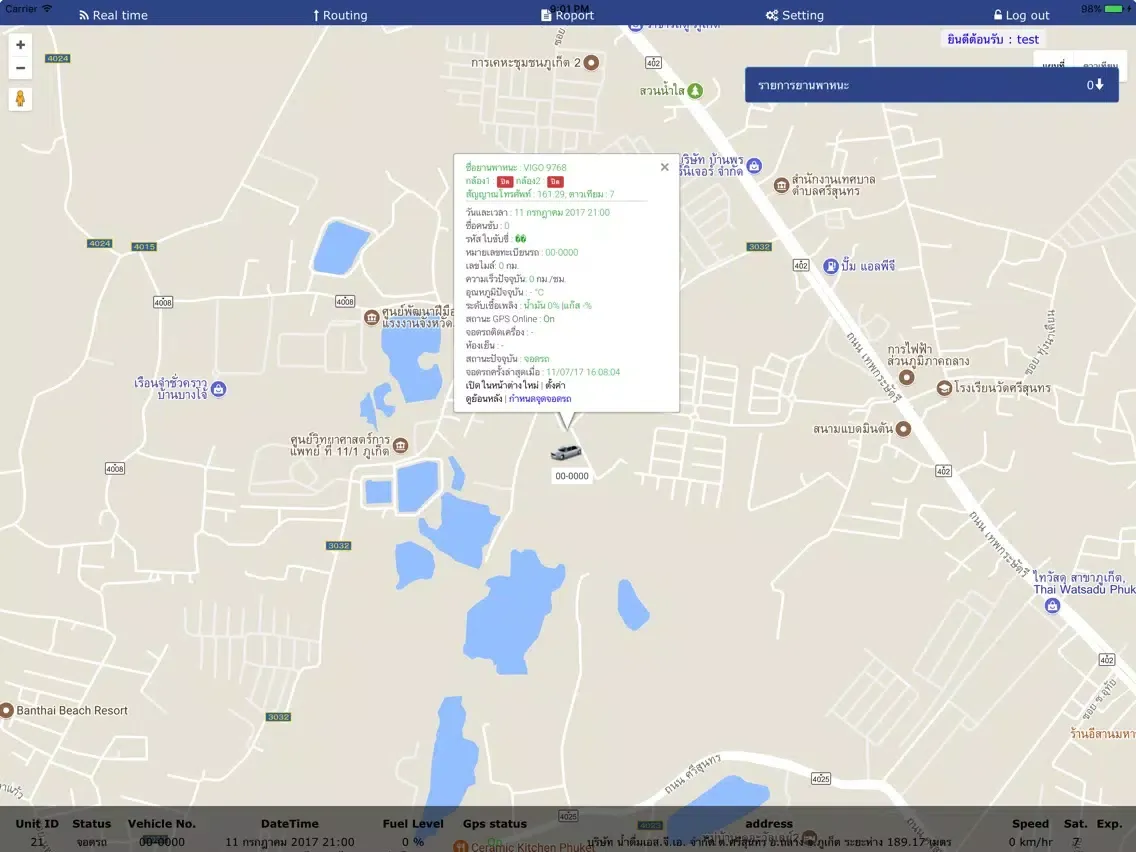The image size is (1136, 852).
Task: Click บริษัท บ้านพร shopping marker icon
Action: [x=754, y=165]
